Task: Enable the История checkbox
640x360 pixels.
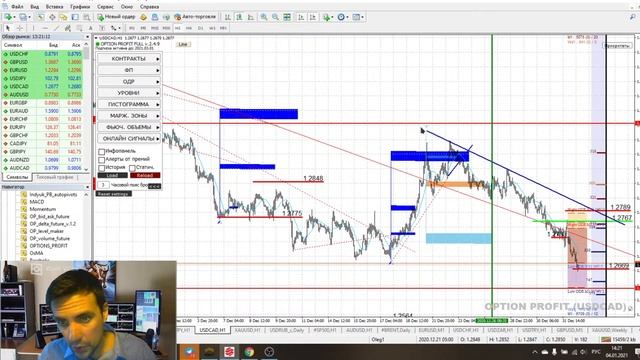Action: (102, 168)
